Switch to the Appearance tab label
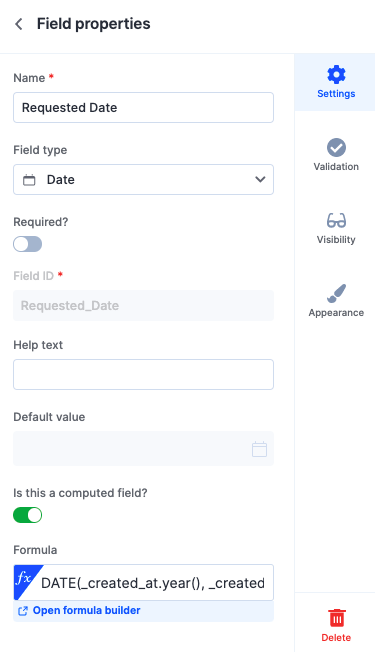 (x=336, y=313)
